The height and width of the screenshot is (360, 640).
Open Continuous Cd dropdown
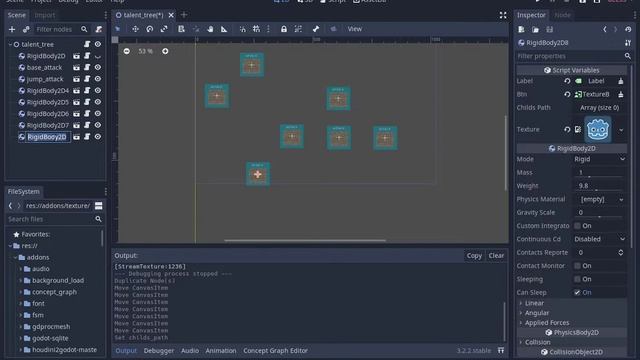(599, 239)
